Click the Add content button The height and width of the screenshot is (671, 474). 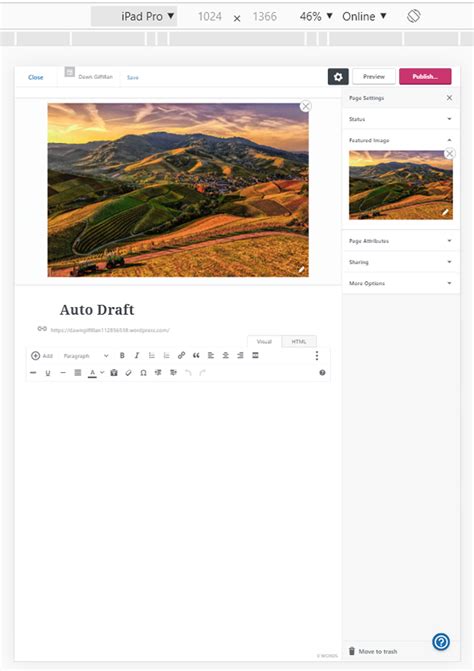tap(41, 356)
